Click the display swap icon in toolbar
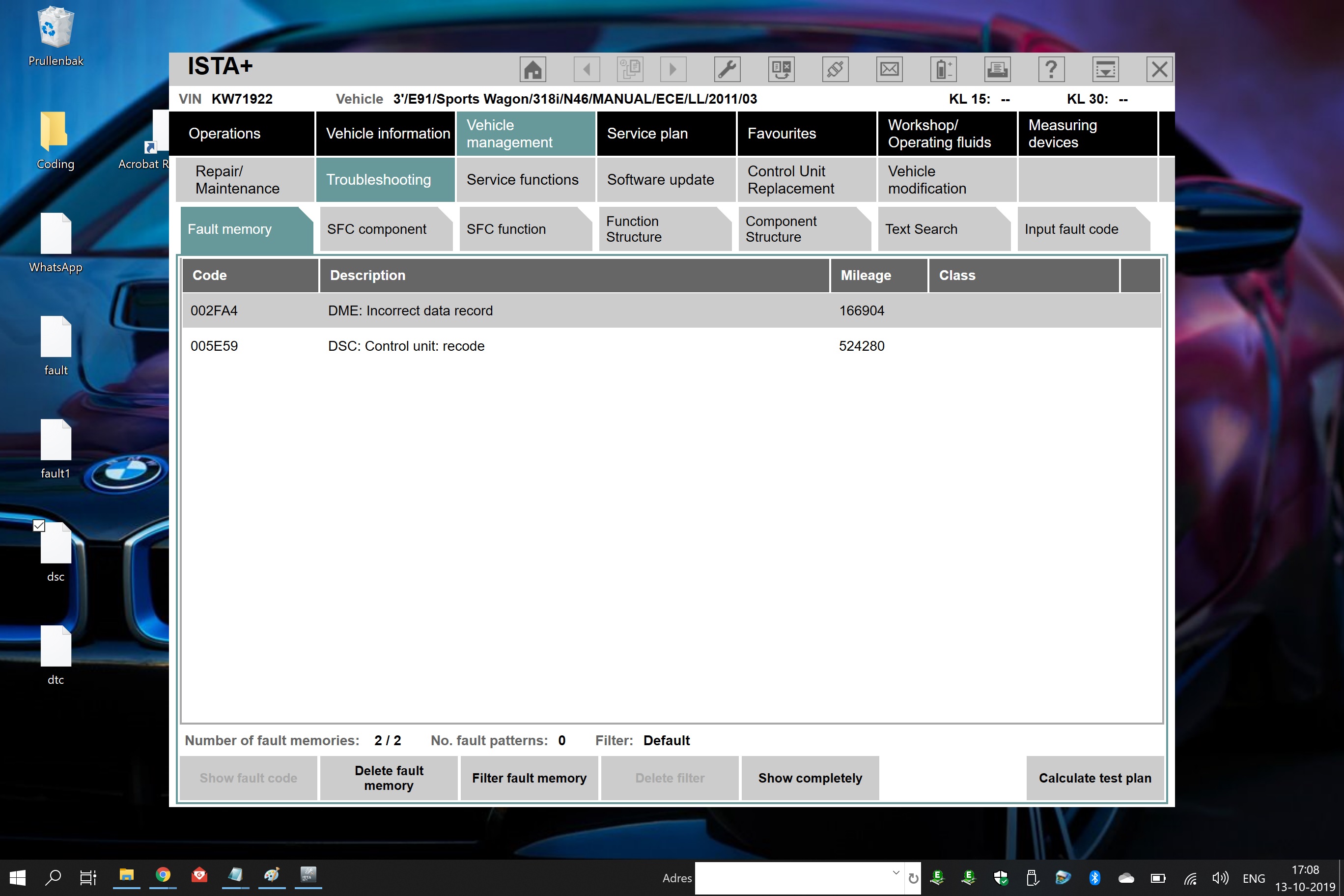Viewport: 1344px width, 896px height. coord(781,70)
